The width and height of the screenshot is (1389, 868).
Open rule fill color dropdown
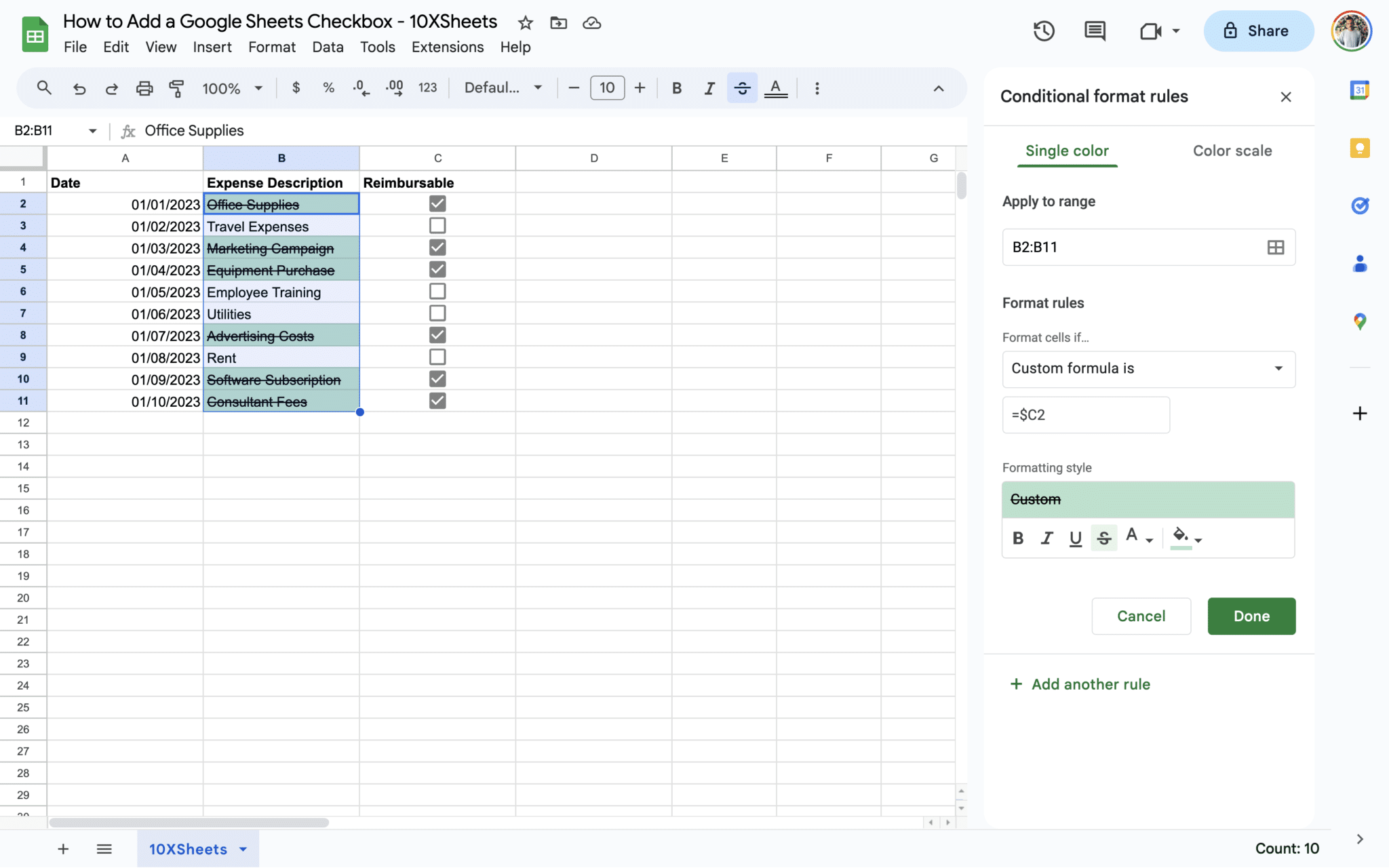click(1187, 538)
